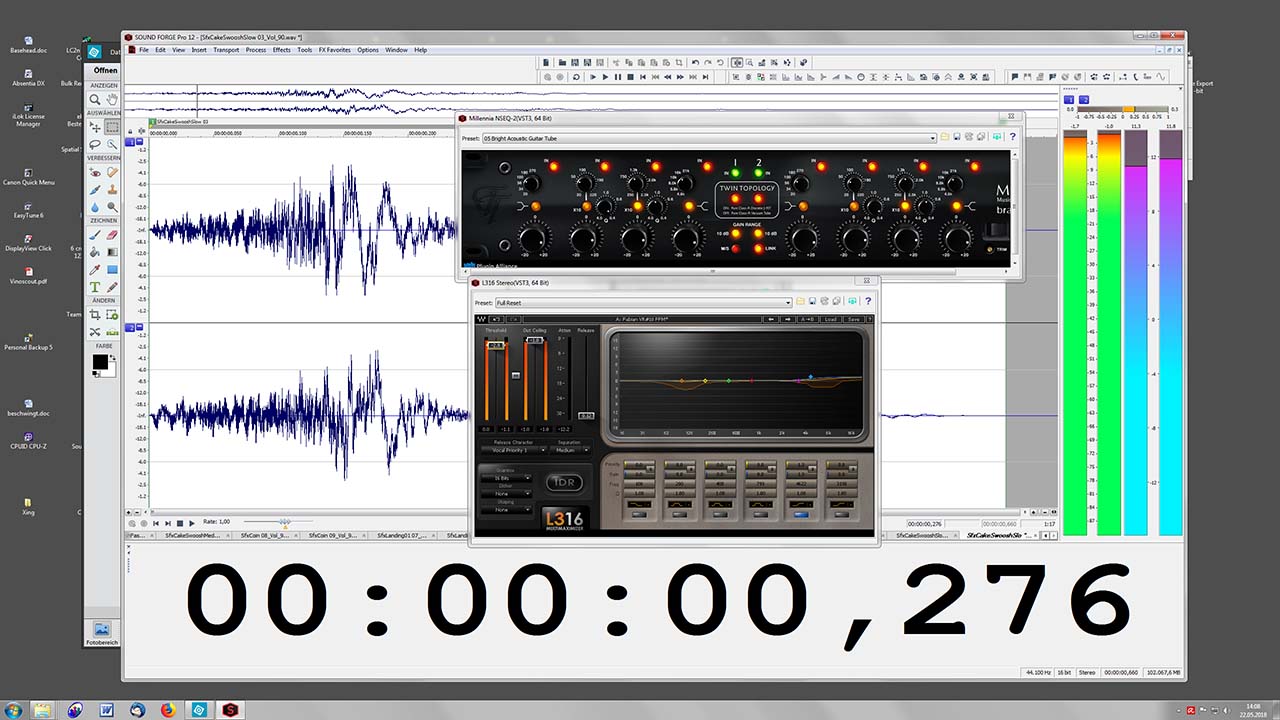Click the Waves undo button in L316
The width and height of the screenshot is (1280, 720).
click(496, 319)
